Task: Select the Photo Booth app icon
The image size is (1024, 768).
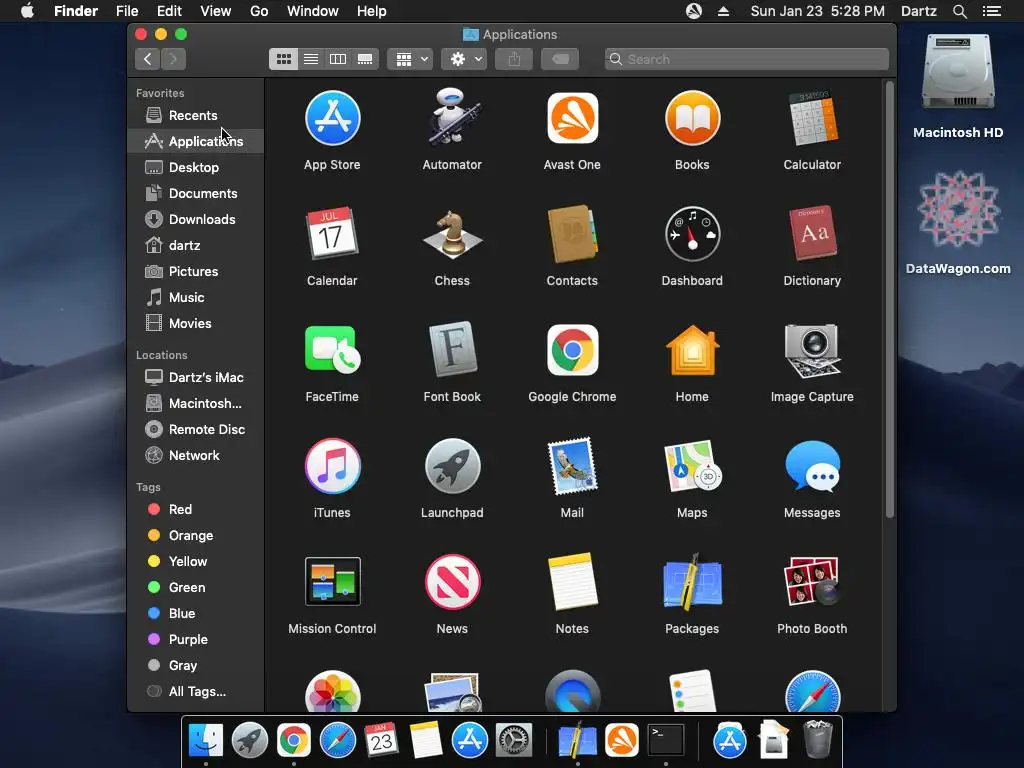Action: click(812, 582)
